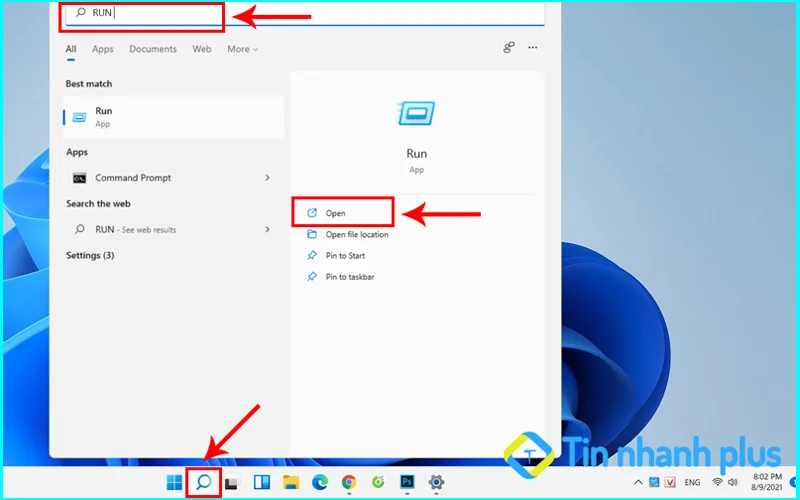
Task: Select the Command Prompt app result
Action: [173, 178]
